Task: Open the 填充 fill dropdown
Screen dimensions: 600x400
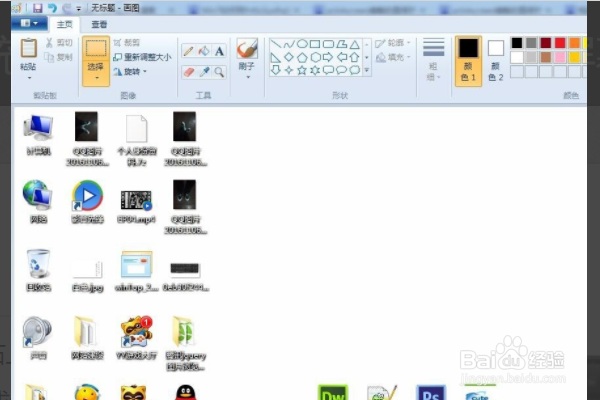Action: pyautogui.click(x=393, y=57)
